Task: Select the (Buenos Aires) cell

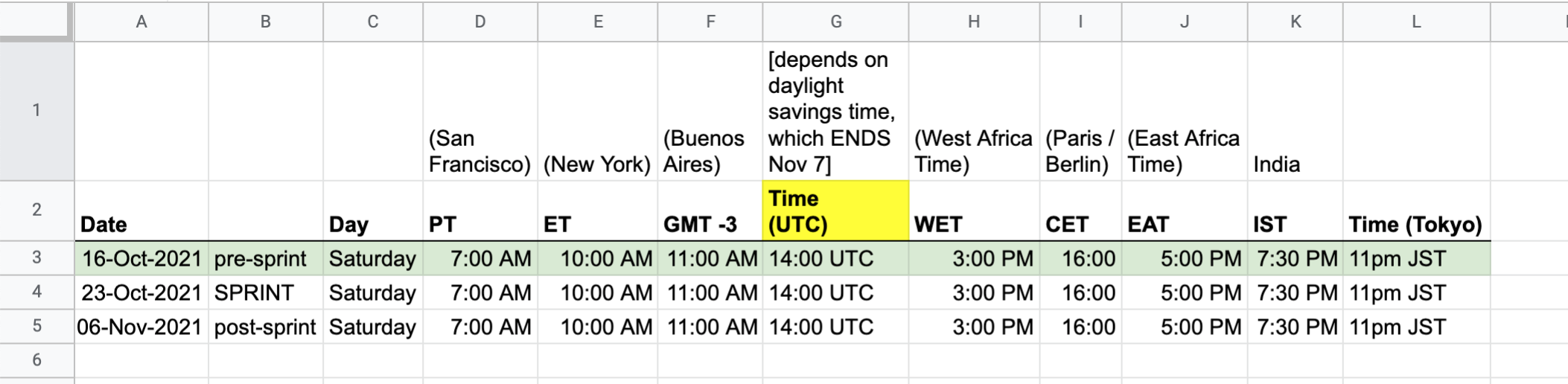Action: [x=710, y=151]
